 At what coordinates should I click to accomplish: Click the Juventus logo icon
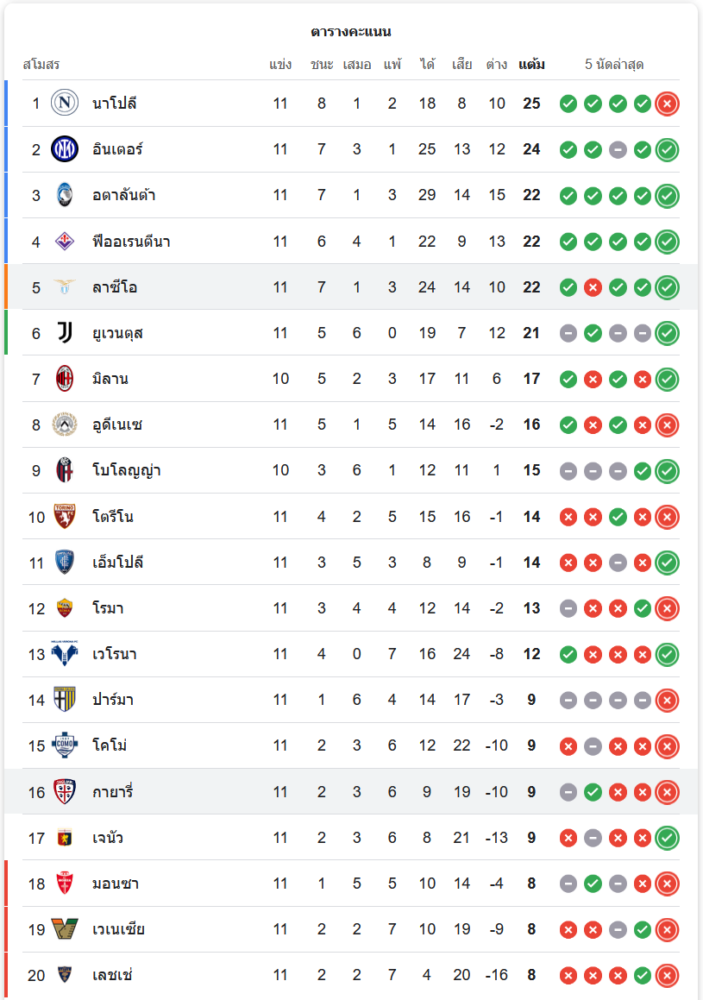coord(65,333)
